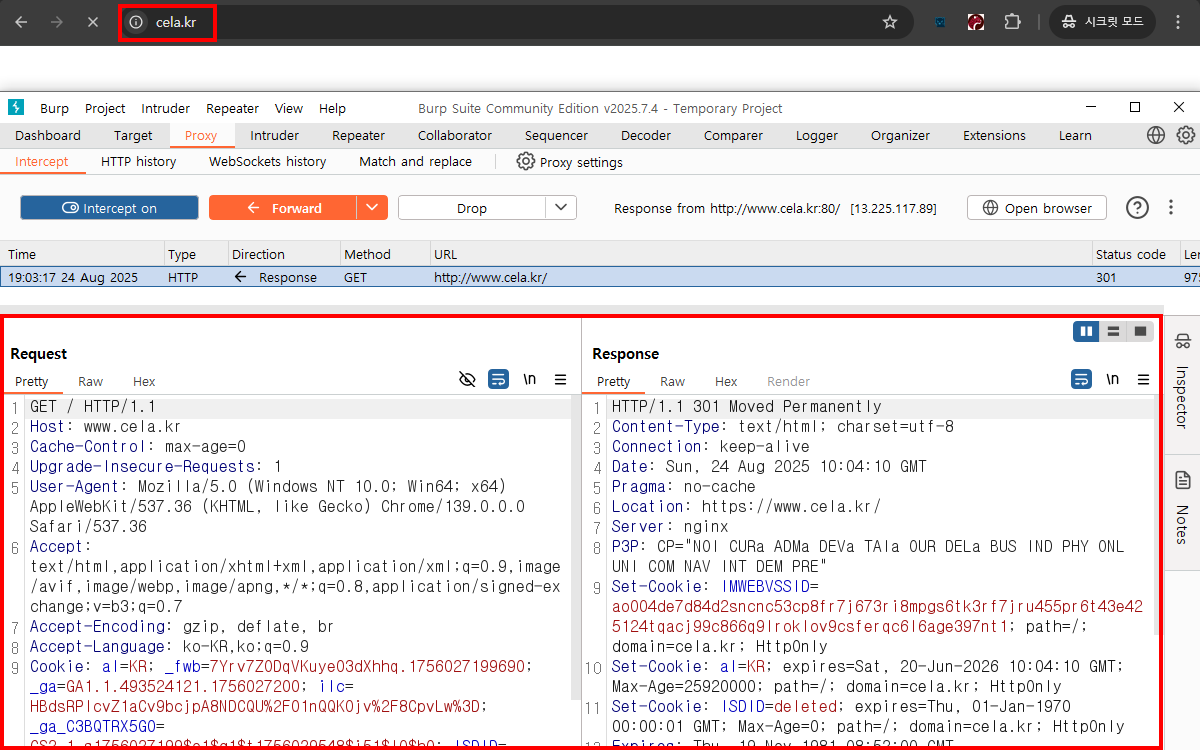This screenshot has width=1200, height=750.
Task: Toggle hidden items eye in Request
Action: 466,380
